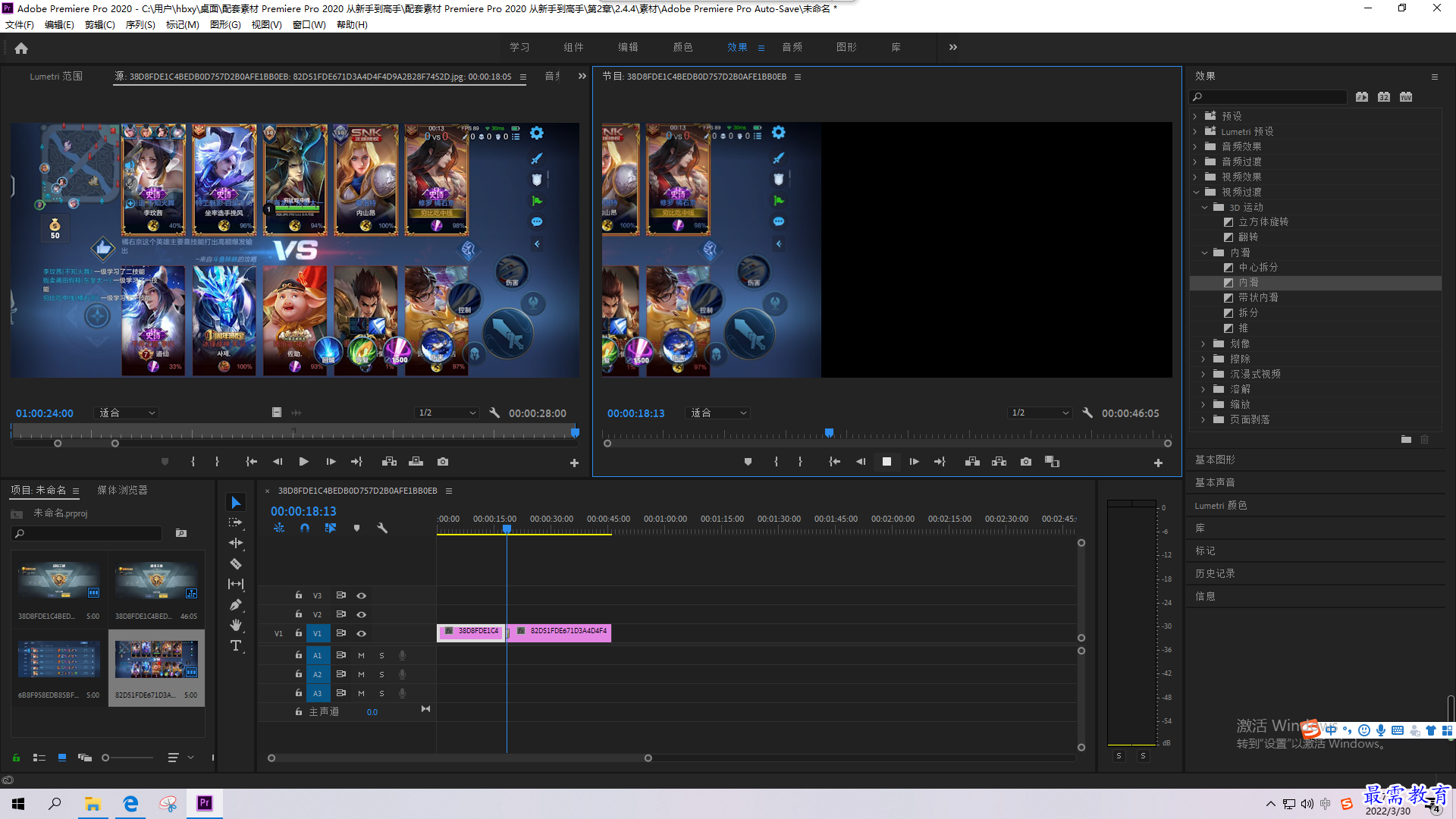Screen dimensions: 1456x819
Task: Open Program monitor button editor plus
Action: [1158, 463]
